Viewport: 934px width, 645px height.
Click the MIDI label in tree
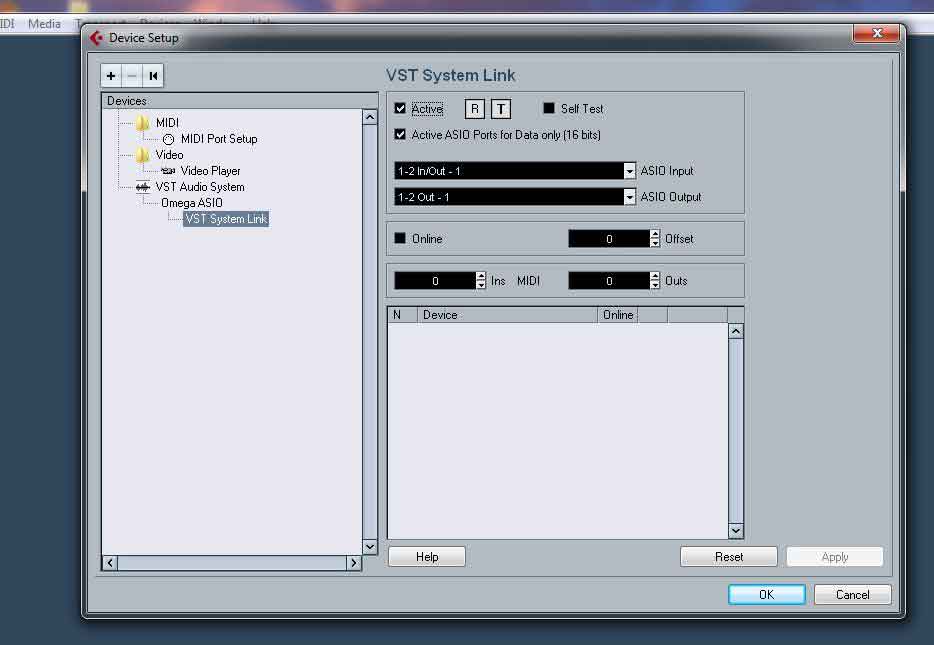[167, 123]
